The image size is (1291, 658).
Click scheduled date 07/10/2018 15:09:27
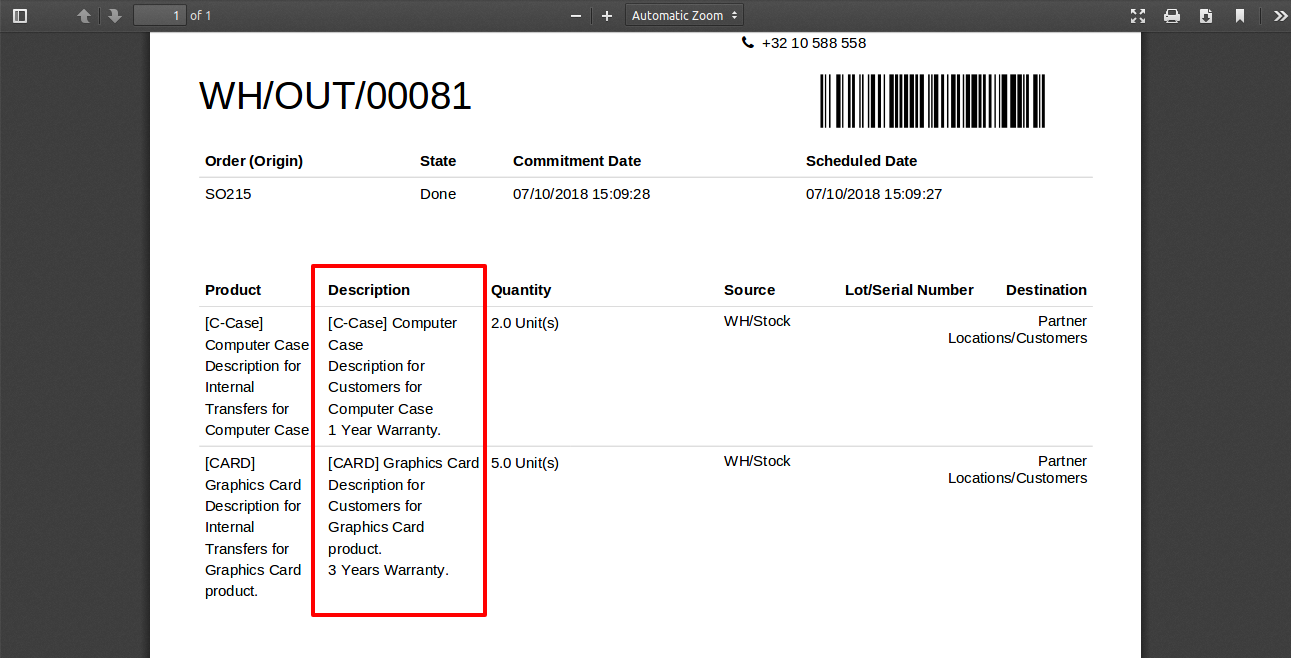tap(874, 194)
